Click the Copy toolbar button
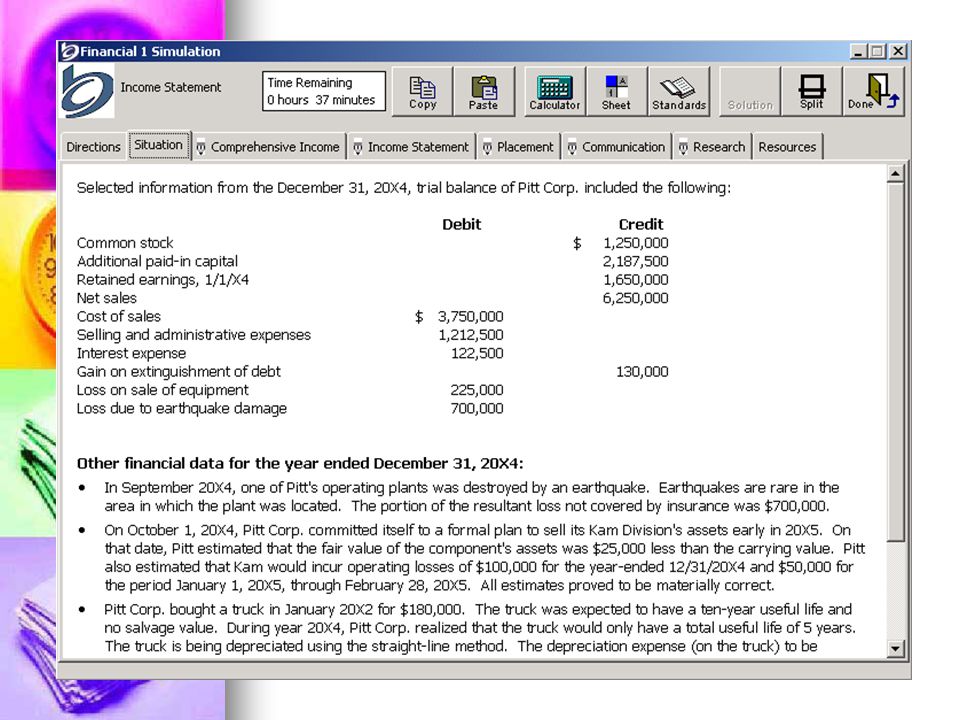Viewport: 960px width, 720px height. click(x=422, y=91)
